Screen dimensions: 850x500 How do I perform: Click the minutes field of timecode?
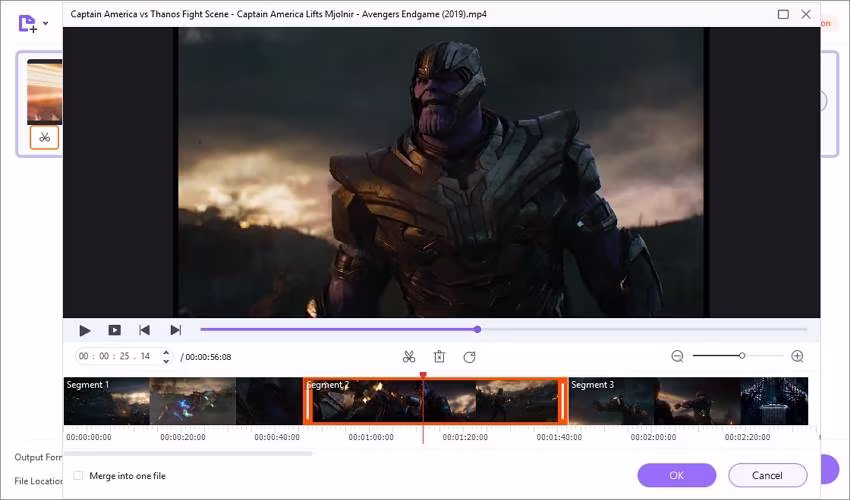(x=104, y=356)
